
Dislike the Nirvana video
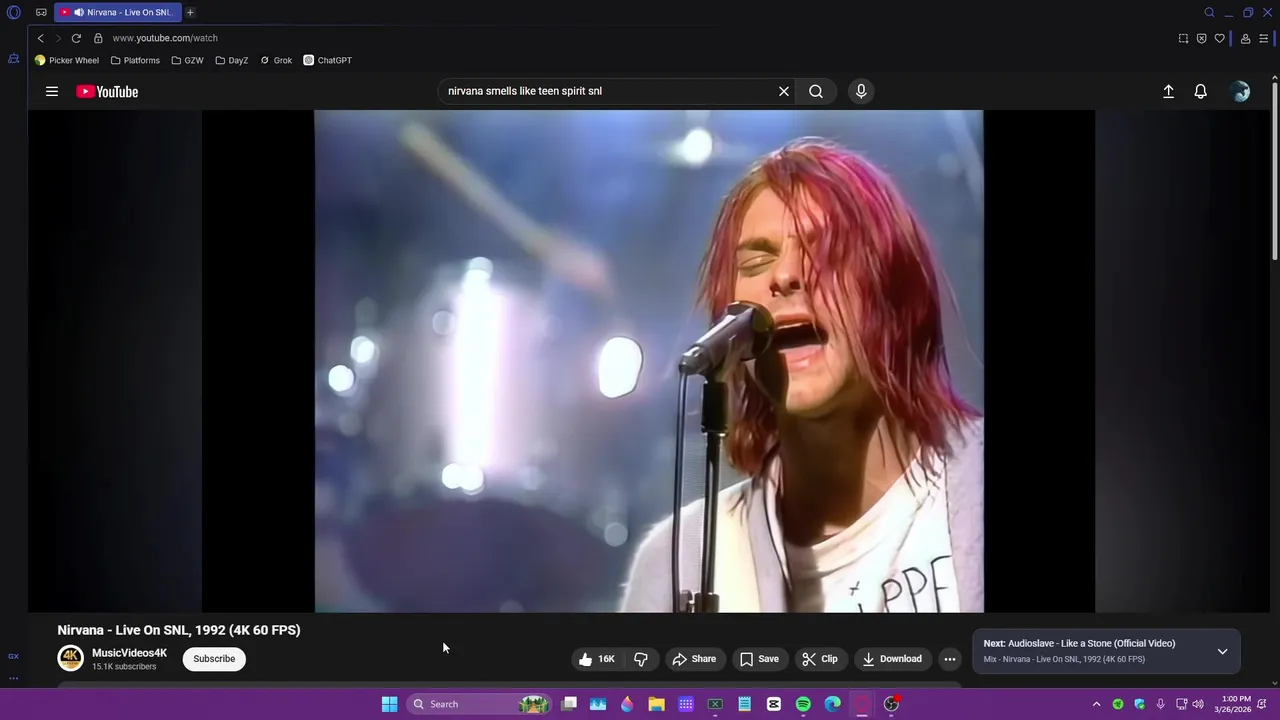pyautogui.click(x=641, y=659)
